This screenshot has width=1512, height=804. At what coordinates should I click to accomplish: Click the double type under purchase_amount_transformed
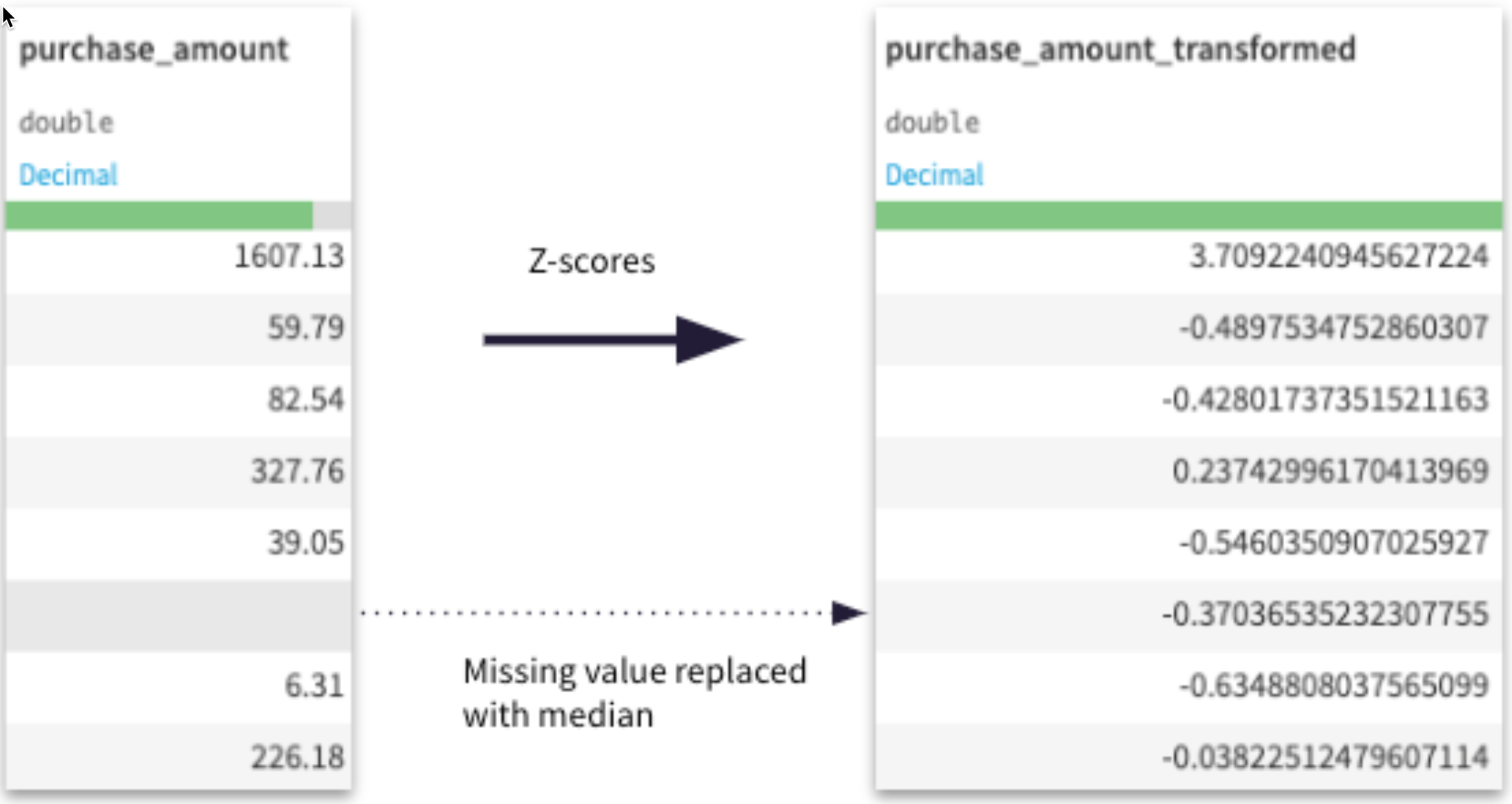click(932, 123)
